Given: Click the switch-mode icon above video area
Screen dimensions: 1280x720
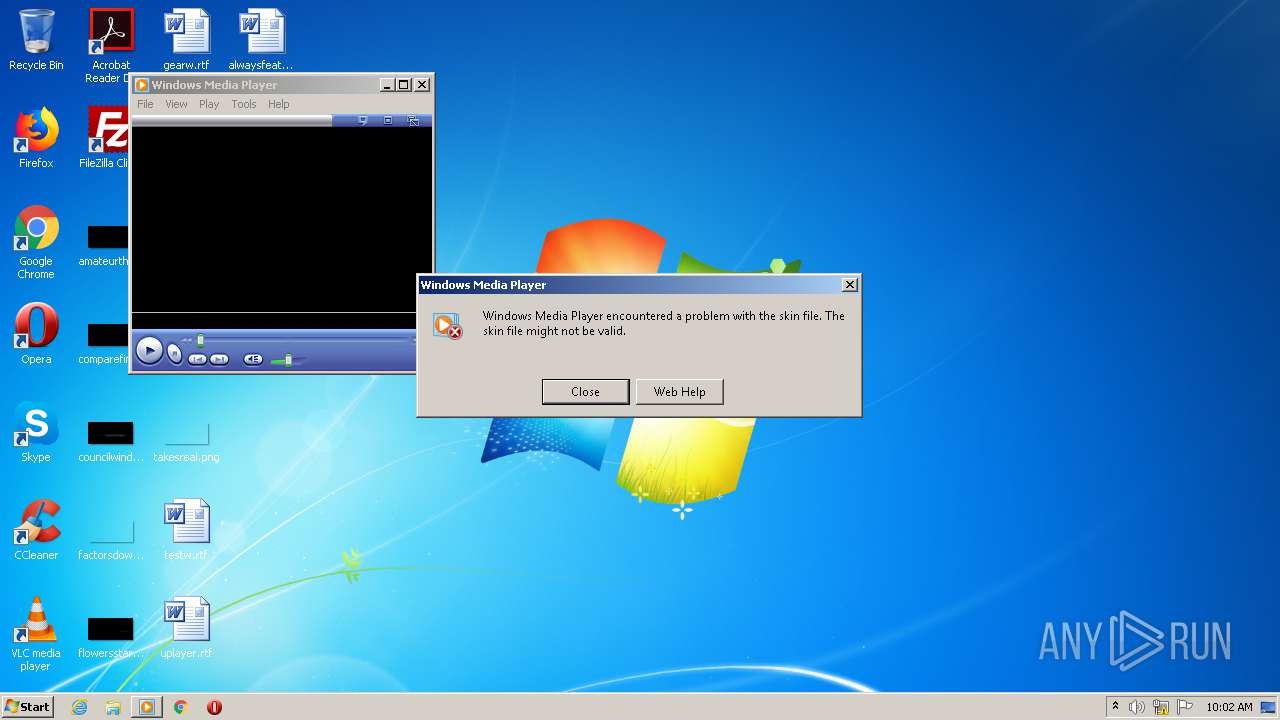Looking at the screenshot, I should [413, 120].
